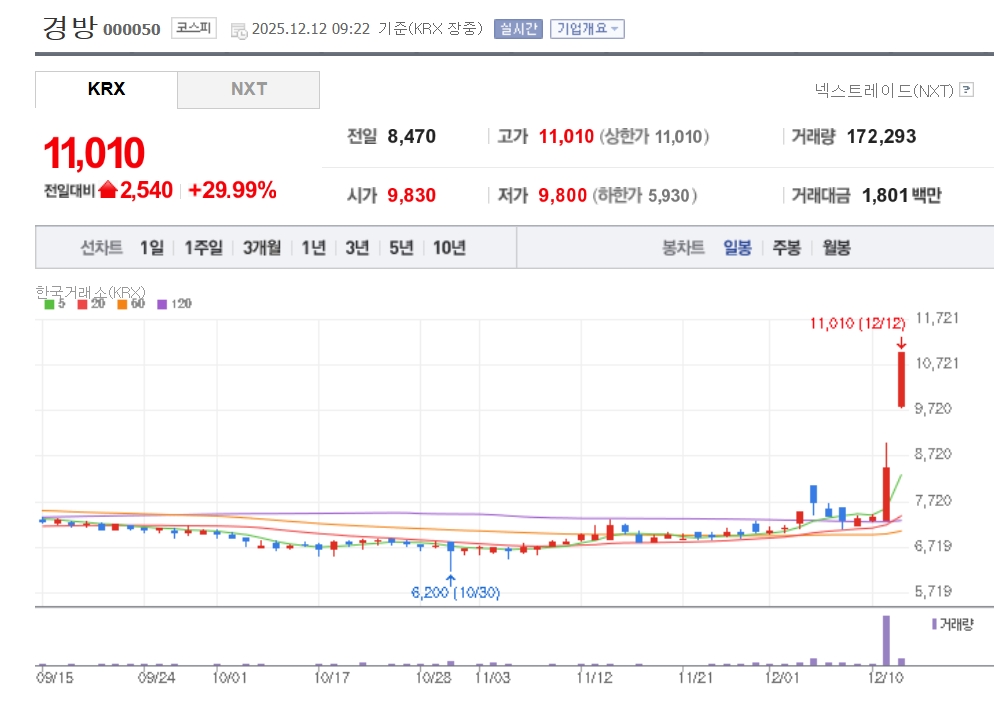Select the 3개월 line chart period
Image resolution: width=994 pixels, height=707 pixels.
(262, 248)
